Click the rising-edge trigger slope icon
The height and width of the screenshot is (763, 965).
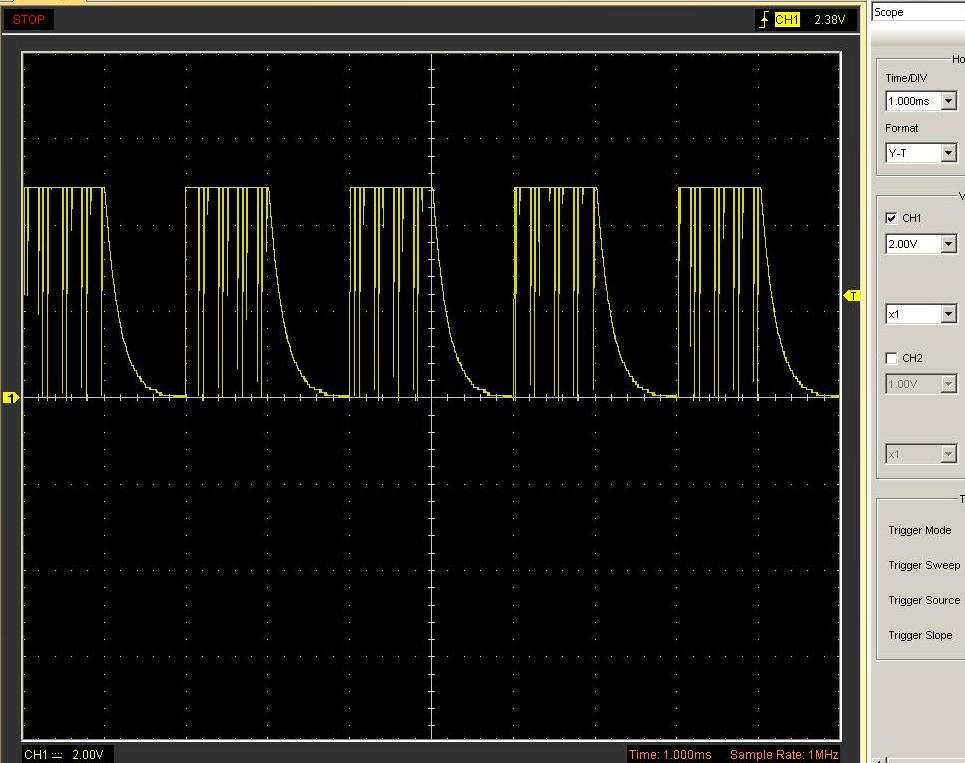763,17
